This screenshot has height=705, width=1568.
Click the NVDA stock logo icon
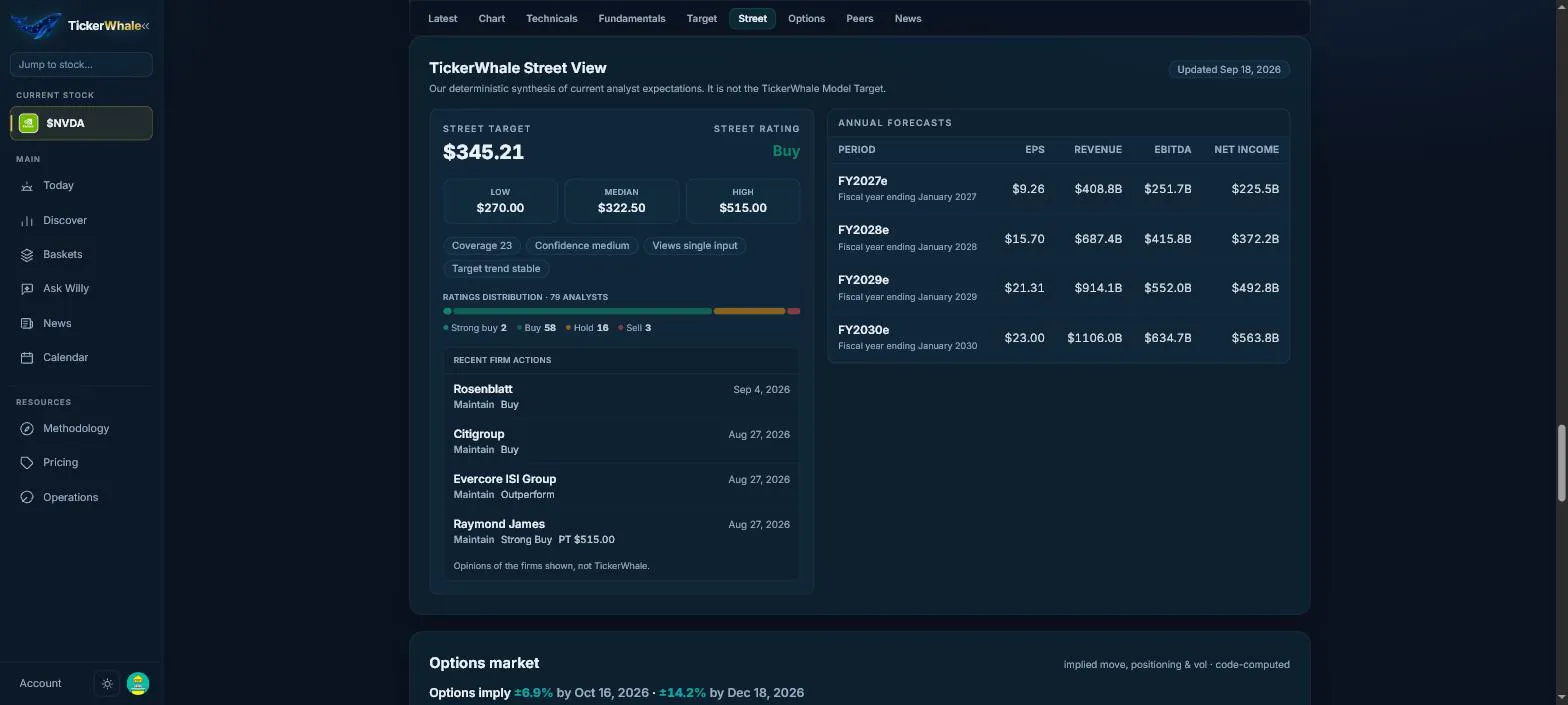pyautogui.click(x=29, y=123)
